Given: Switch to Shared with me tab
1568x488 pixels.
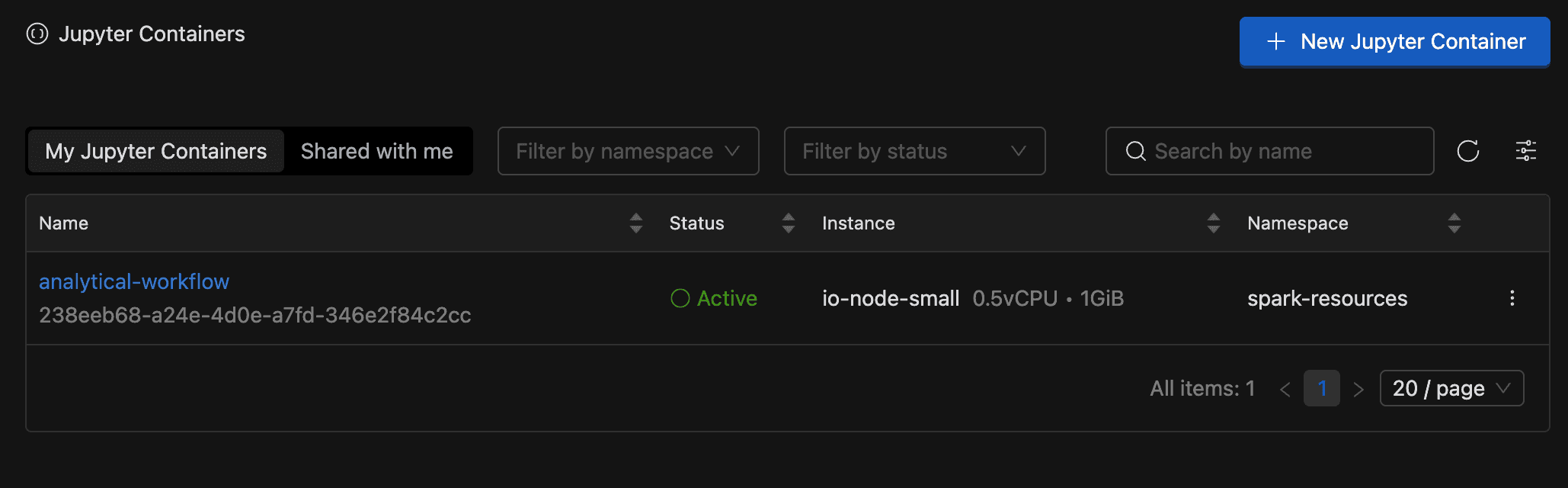Looking at the screenshot, I should pyautogui.click(x=376, y=151).
